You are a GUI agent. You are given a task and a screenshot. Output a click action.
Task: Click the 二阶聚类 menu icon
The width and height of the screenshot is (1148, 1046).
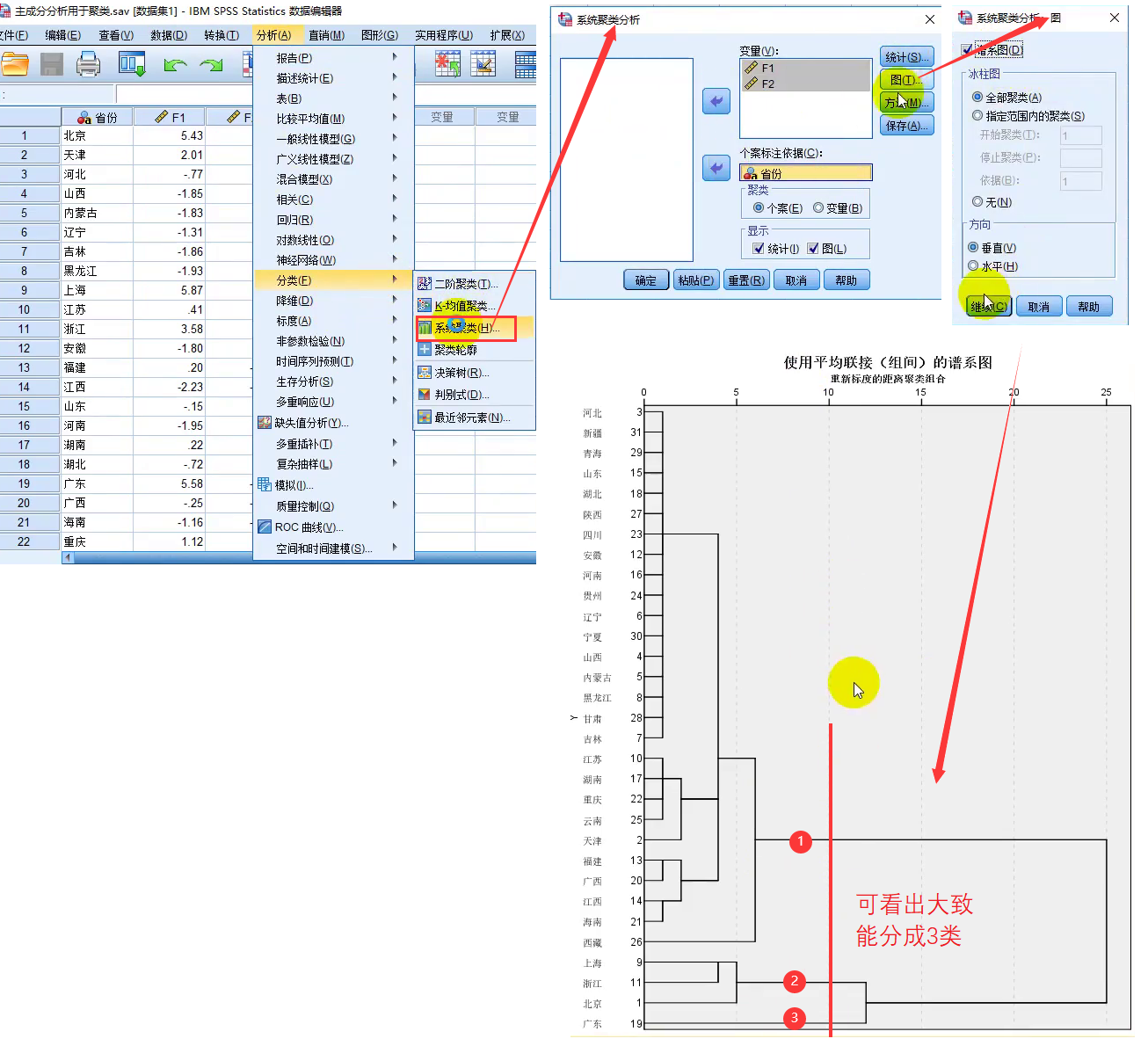point(425,283)
